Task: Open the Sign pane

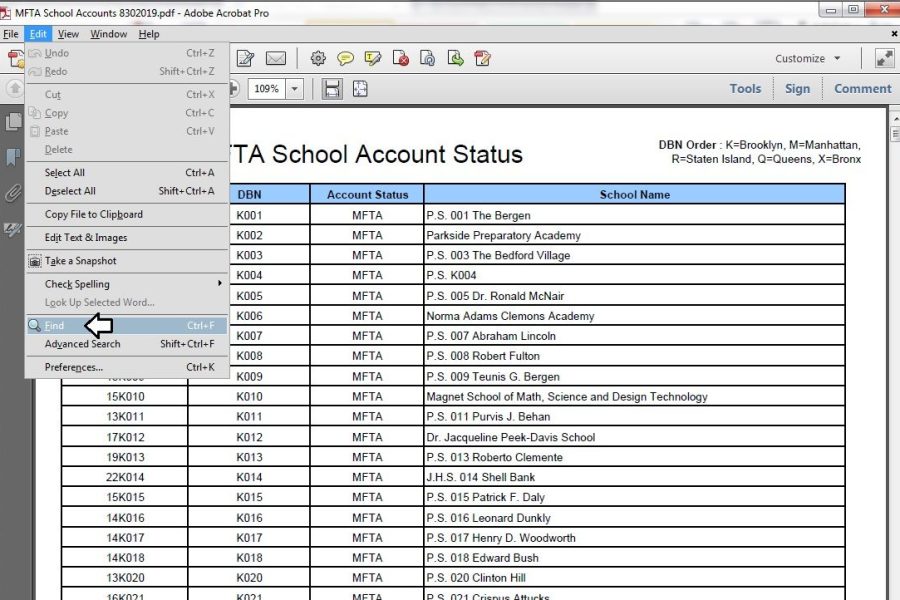Action: coord(797,88)
